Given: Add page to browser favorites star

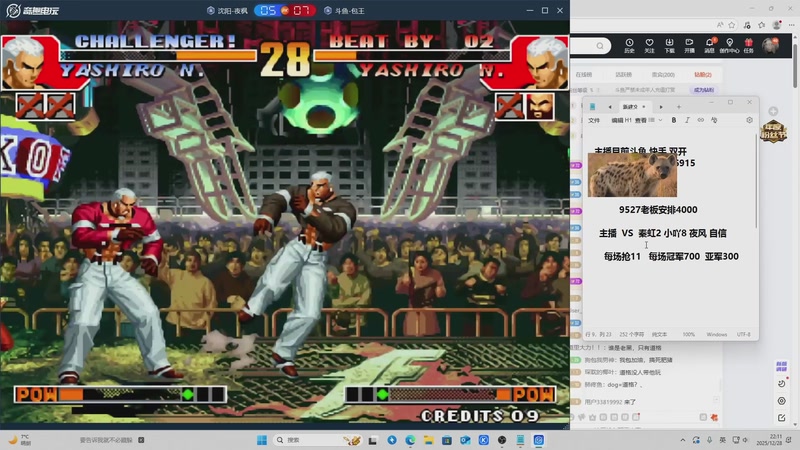Looking at the screenshot, I should click(732, 24).
